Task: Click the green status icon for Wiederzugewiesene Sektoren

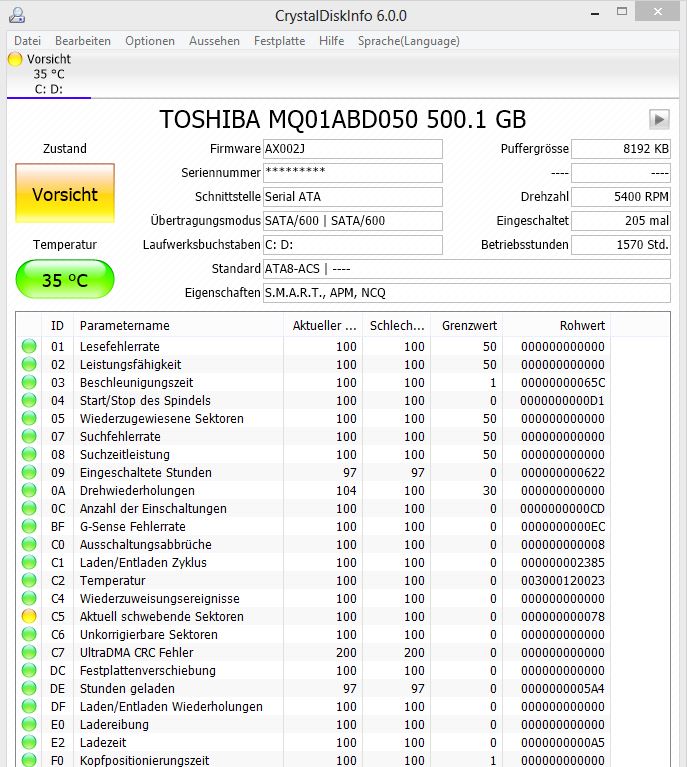Action: (29, 418)
